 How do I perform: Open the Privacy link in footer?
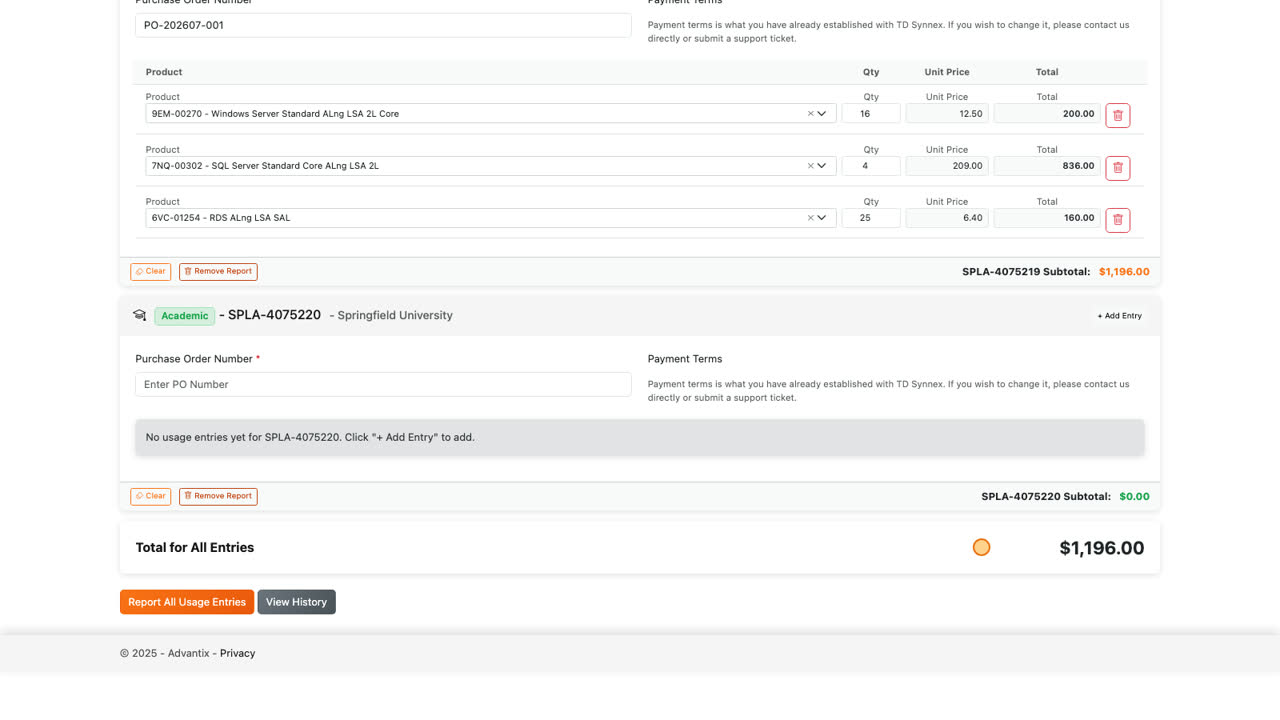tap(237, 653)
